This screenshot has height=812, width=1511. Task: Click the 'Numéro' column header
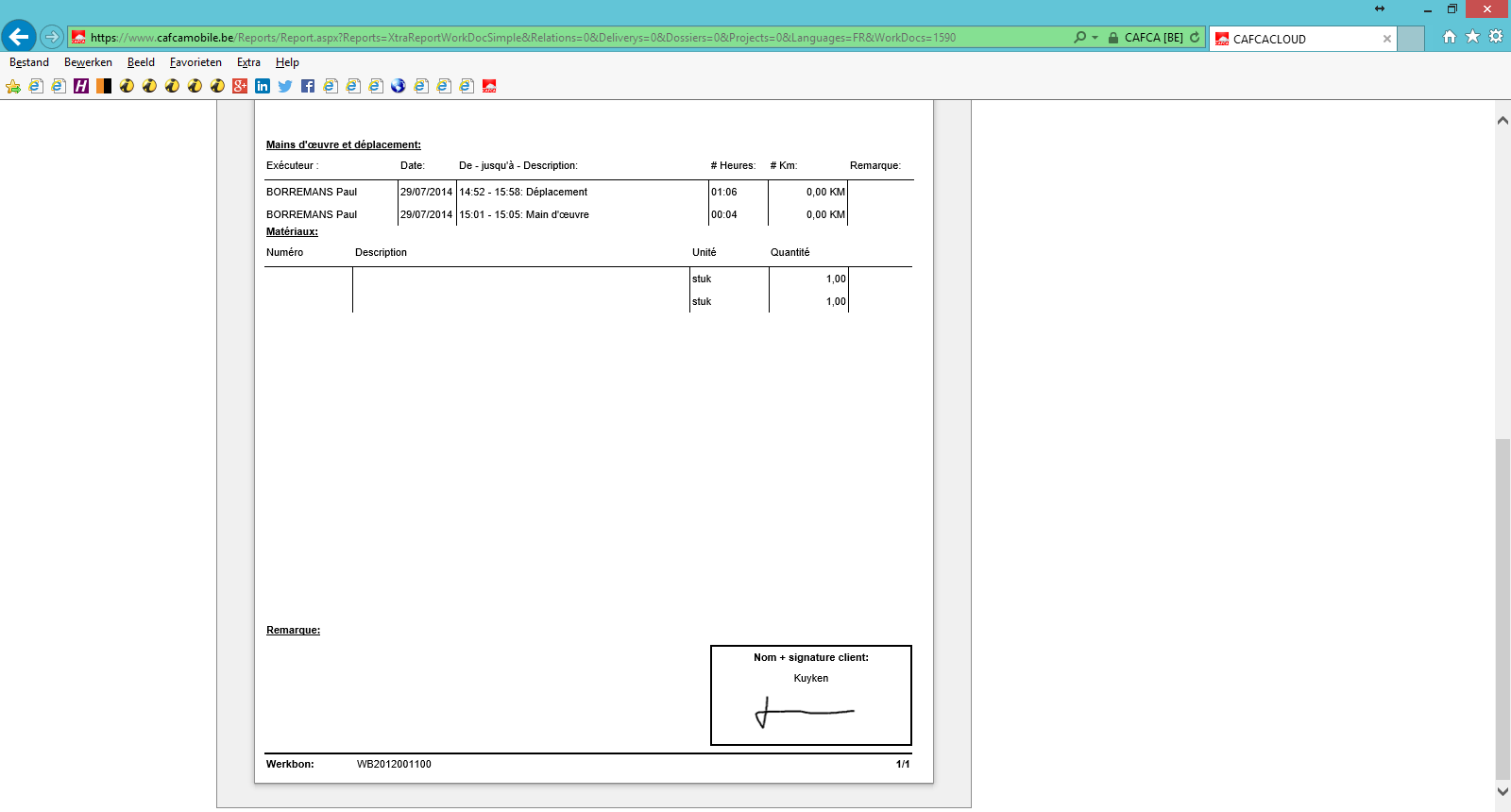[x=285, y=252]
